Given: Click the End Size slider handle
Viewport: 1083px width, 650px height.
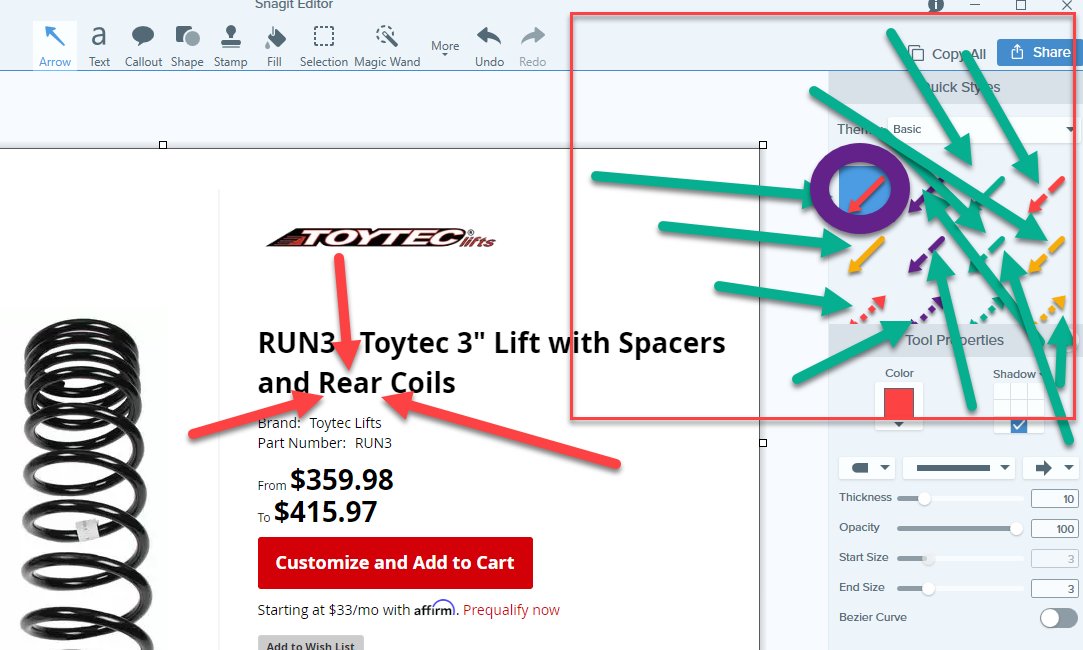Looking at the screenshot, I should (928, 589).
